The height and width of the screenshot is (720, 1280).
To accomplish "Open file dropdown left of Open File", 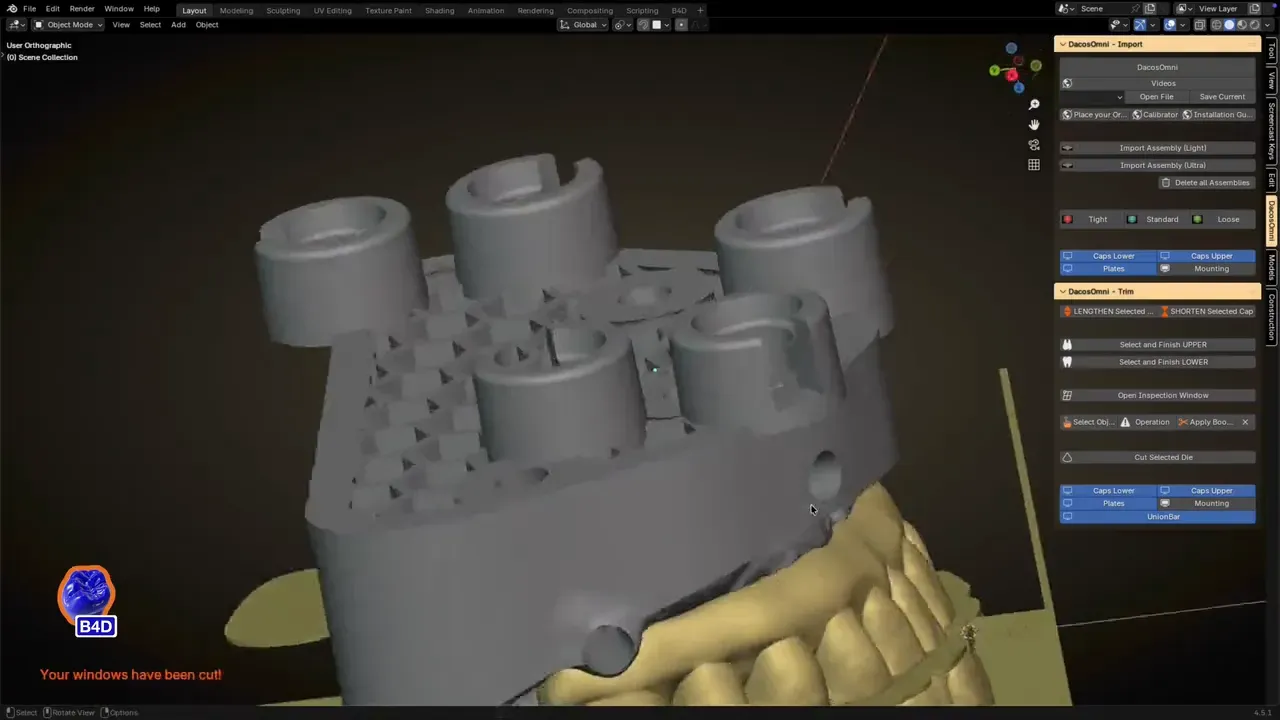I will click(1093, 97).
